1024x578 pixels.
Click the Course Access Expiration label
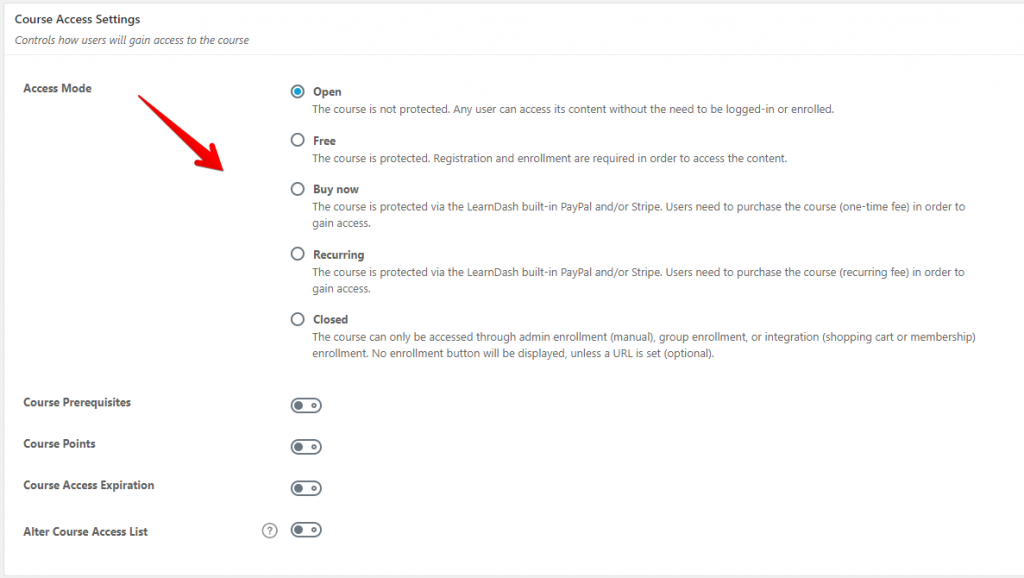coord(89,485)
